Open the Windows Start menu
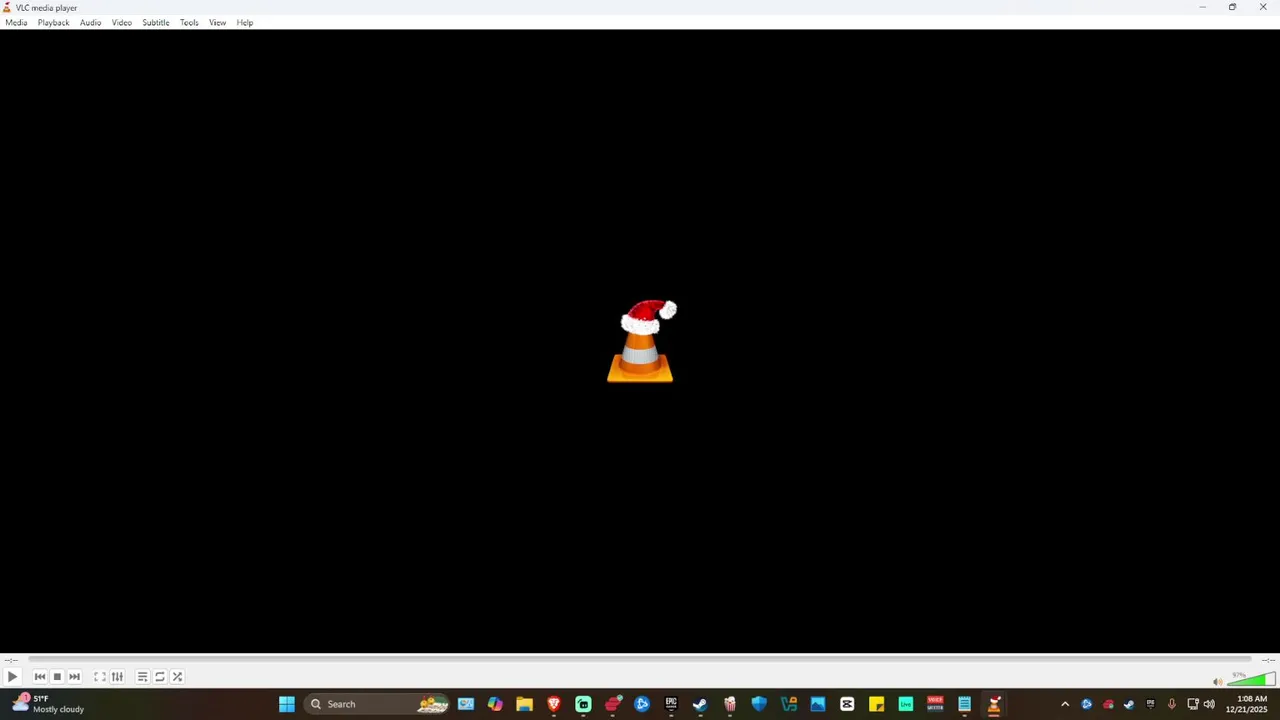The image size is (1280, 720). (x=287, y=704)
